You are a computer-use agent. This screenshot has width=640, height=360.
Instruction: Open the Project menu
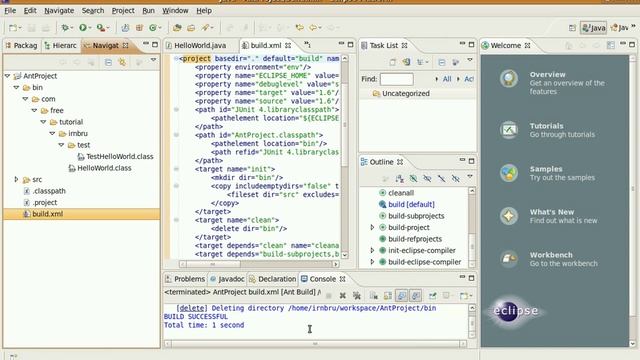pyautogui.click(x=123, y=11)
